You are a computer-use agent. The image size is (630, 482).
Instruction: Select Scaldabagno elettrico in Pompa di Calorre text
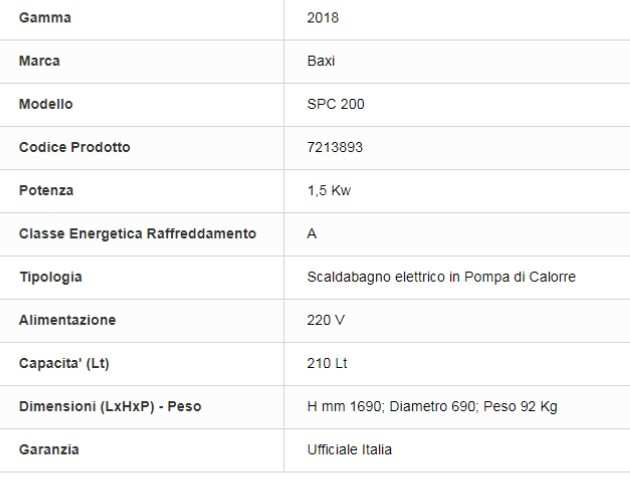[x=441, y=277]
